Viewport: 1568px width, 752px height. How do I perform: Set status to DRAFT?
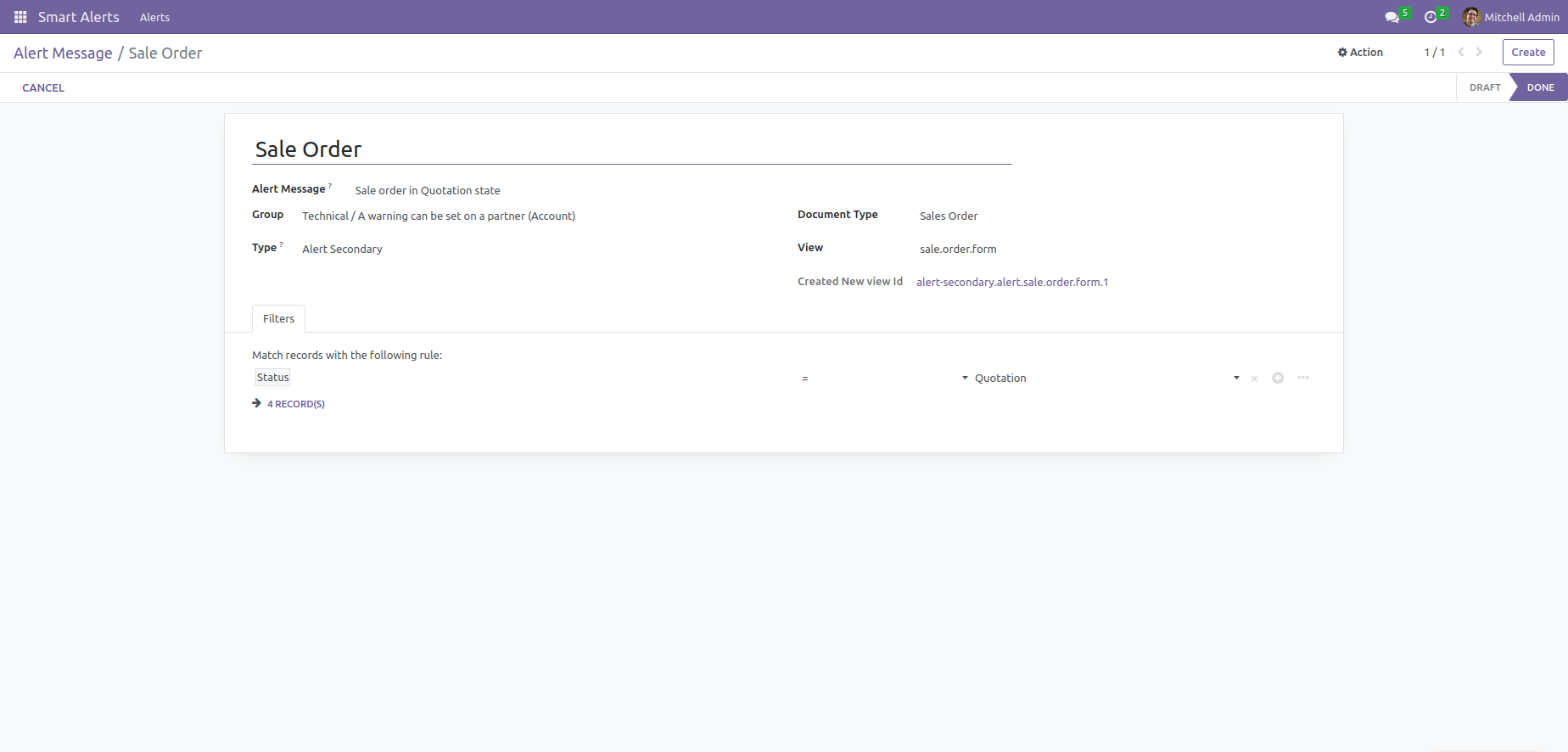[x=1485, y=87]
